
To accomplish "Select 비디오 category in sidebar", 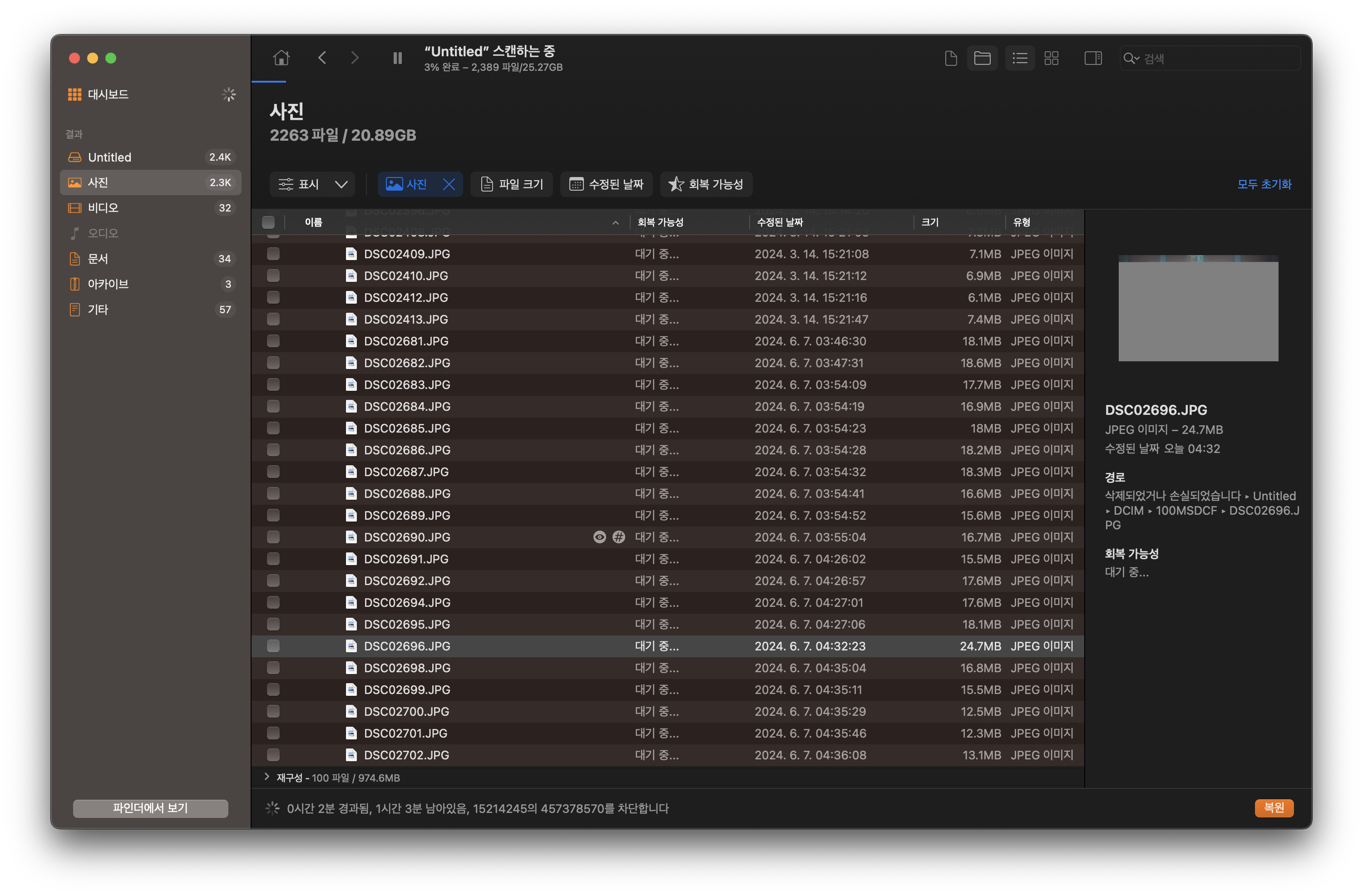I will [103, 208].
